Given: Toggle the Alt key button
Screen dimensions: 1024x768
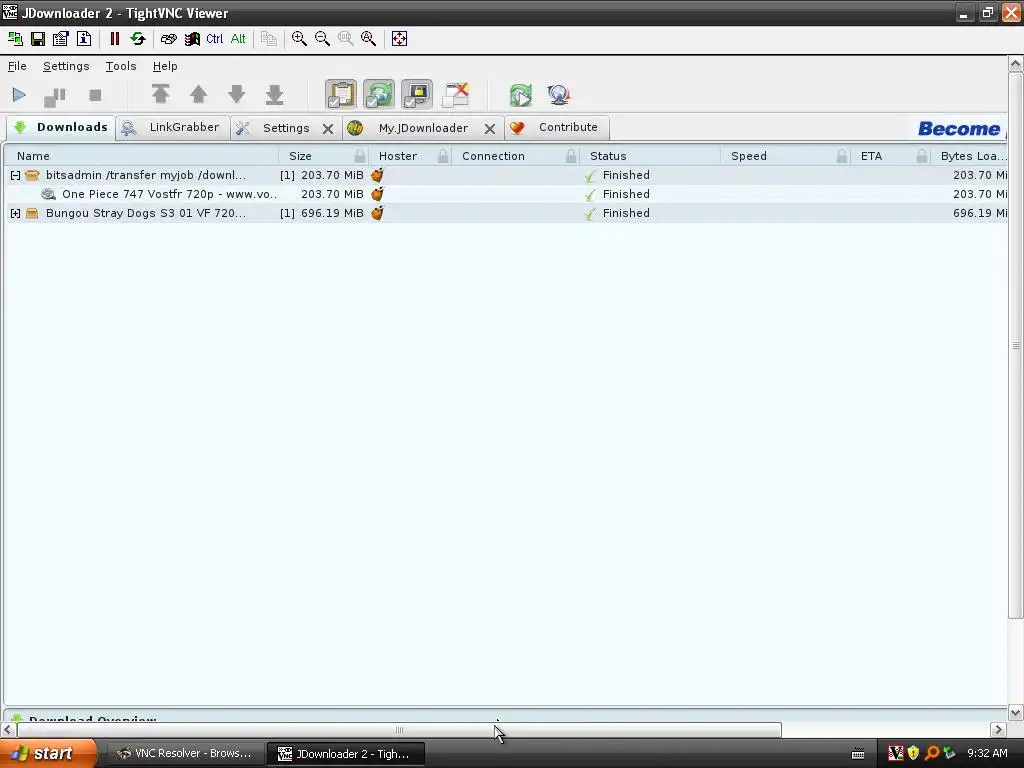Looking at the screenshot, I should [238, 39].
